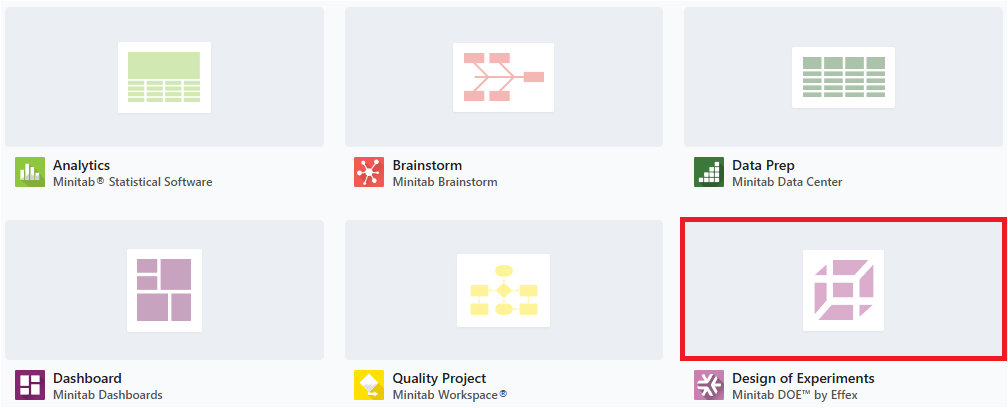This screenshot has height=408, width=1008.
Task: Open the Analytics worksheet thumbnail
Action: pos(164,78)
